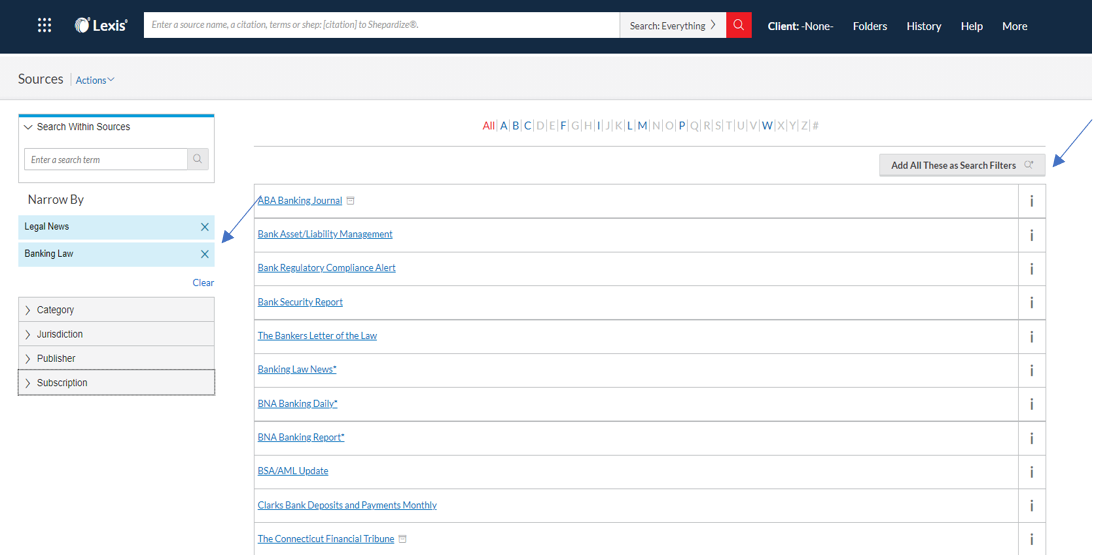Open Search: Everything filter dropdown
1093x555 pixels.
[673, 26]
